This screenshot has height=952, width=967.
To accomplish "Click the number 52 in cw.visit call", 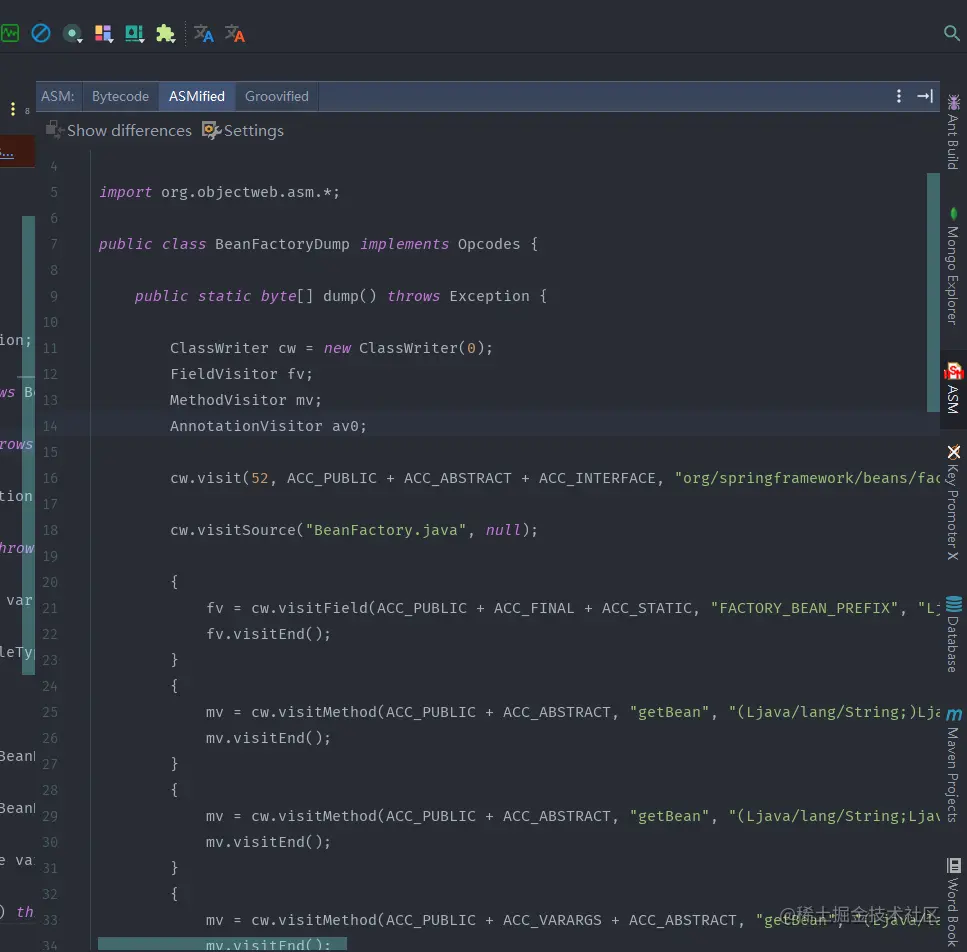I will click(x=260, y=478).
